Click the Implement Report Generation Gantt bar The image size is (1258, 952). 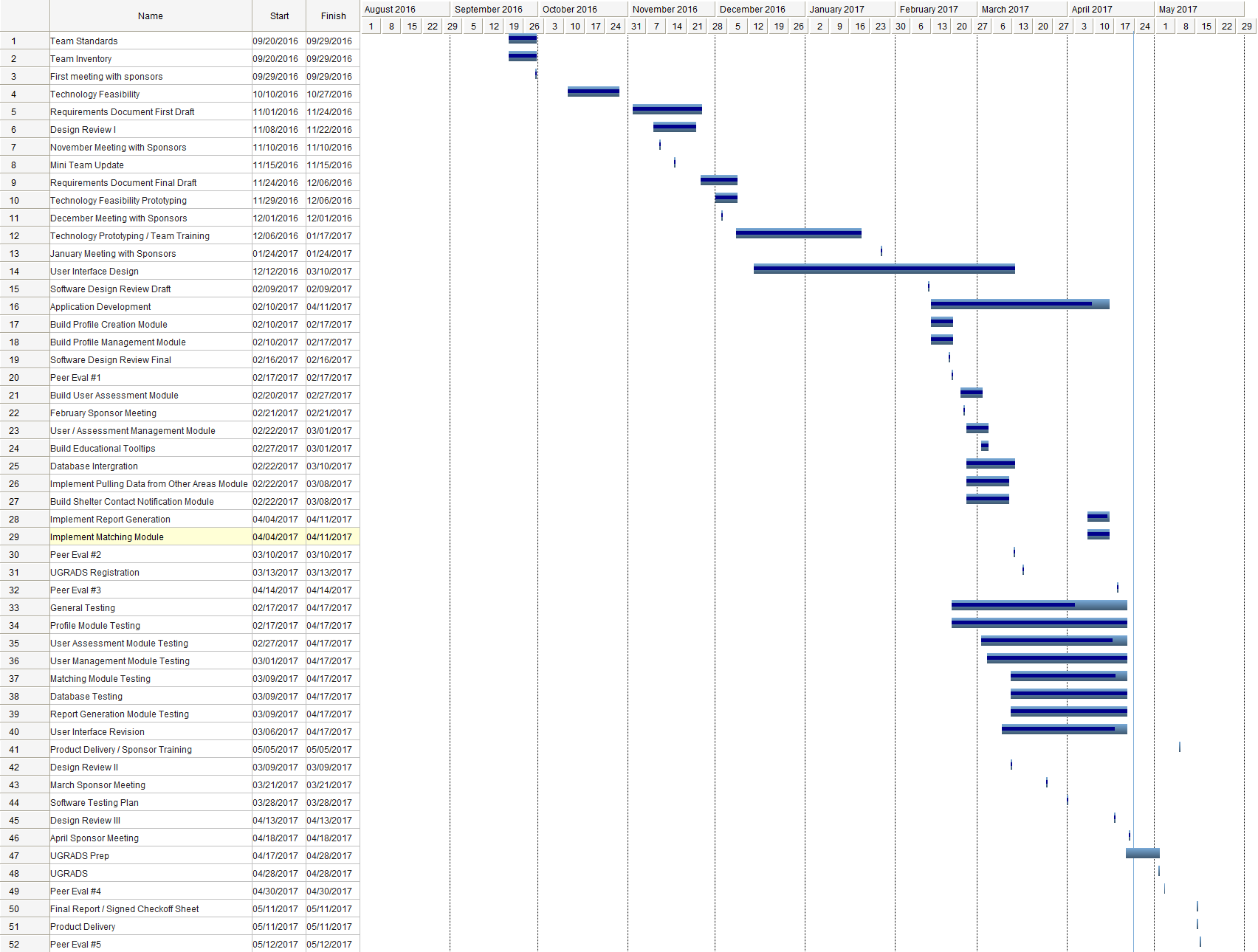1099,517
